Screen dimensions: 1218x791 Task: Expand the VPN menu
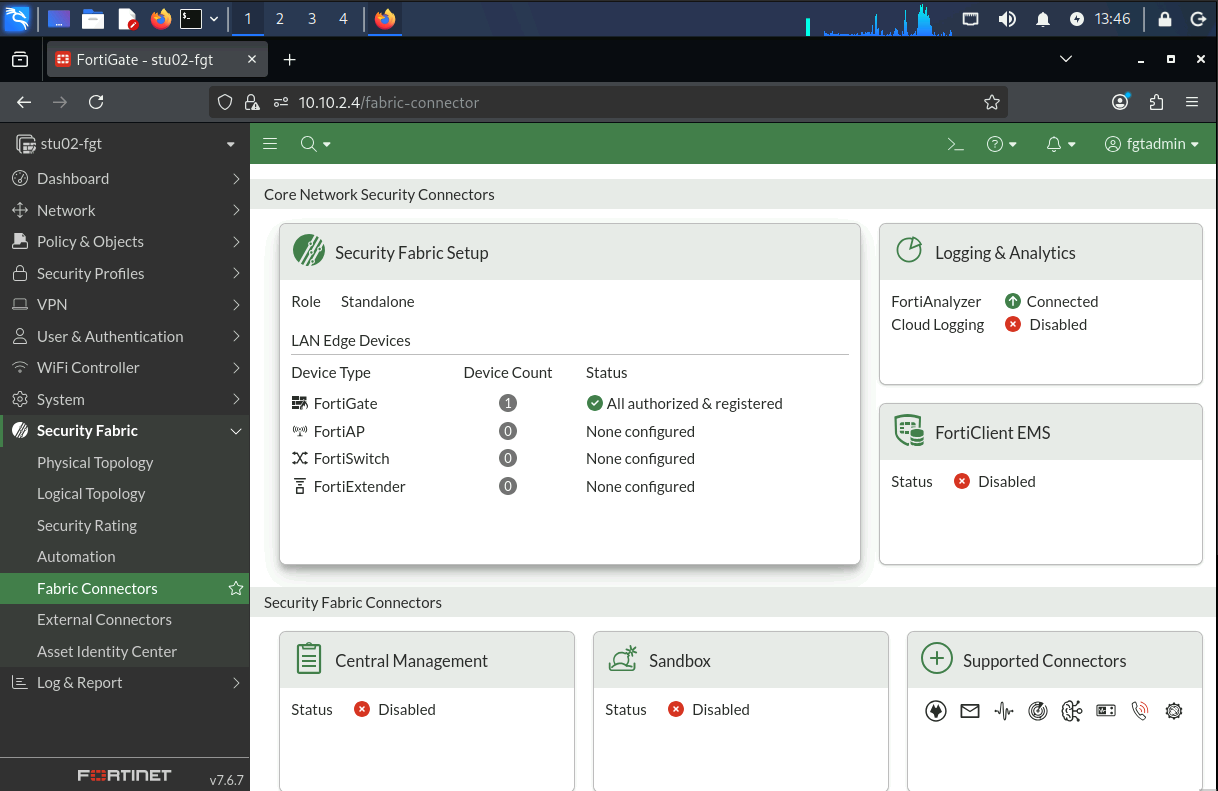coord(125,304)
